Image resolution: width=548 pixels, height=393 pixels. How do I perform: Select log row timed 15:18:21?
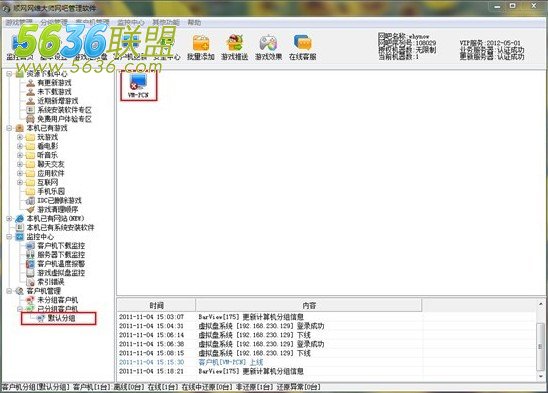click(x=326, y=372)
